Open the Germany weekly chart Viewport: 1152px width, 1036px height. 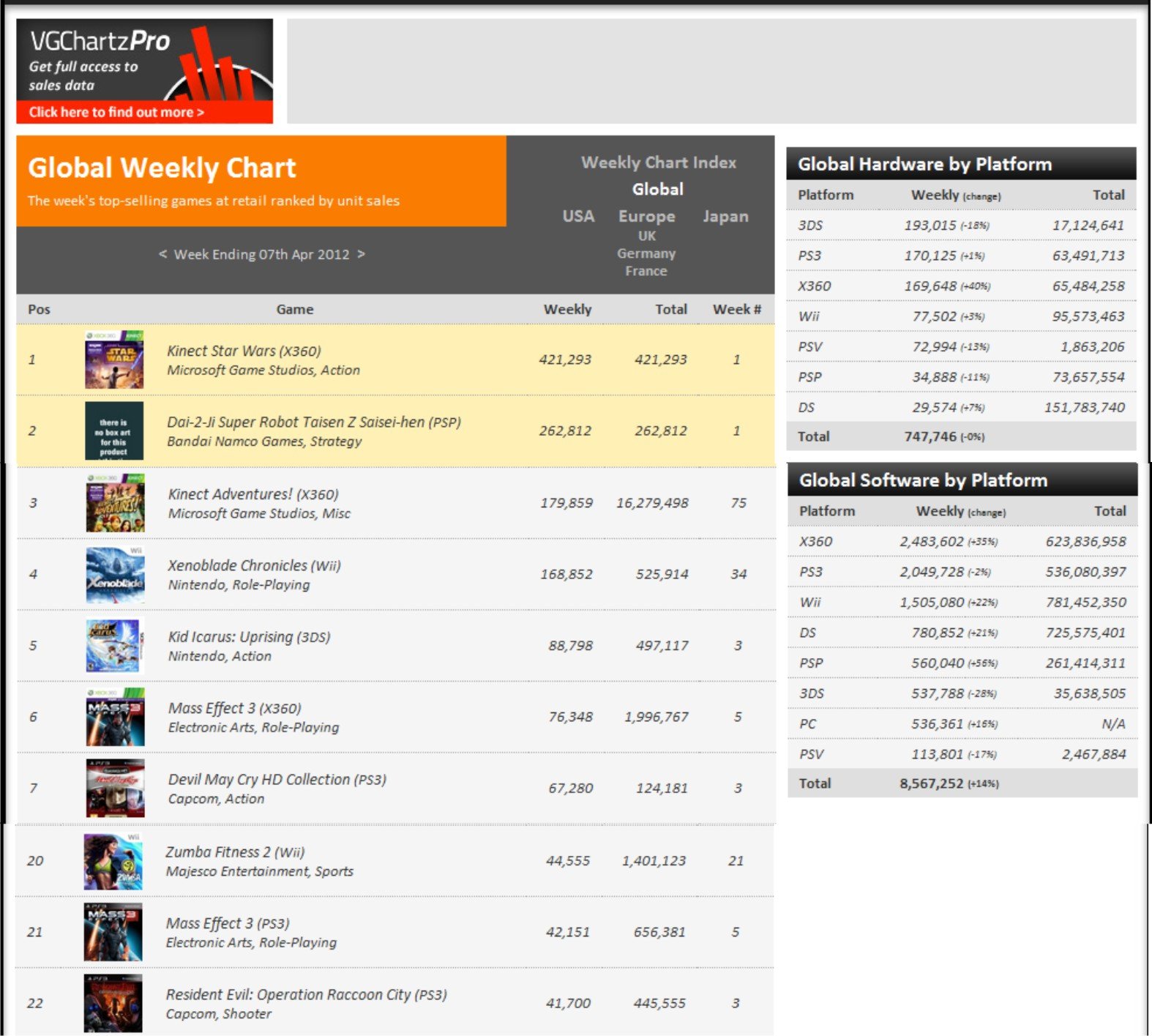click(646, 253)
